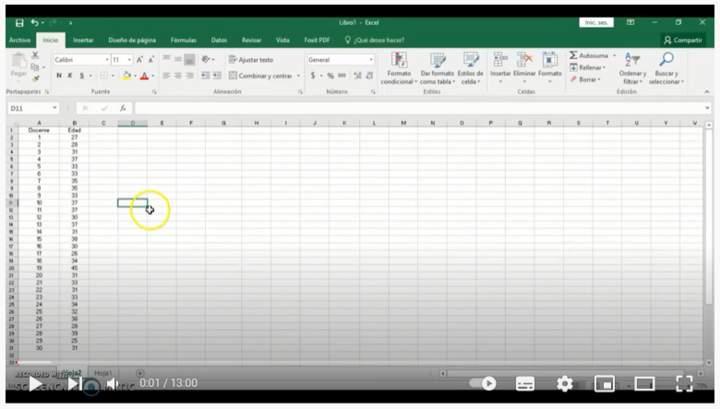Open Dar formato como tabla
720x409 pixels.
pos(437,61)
